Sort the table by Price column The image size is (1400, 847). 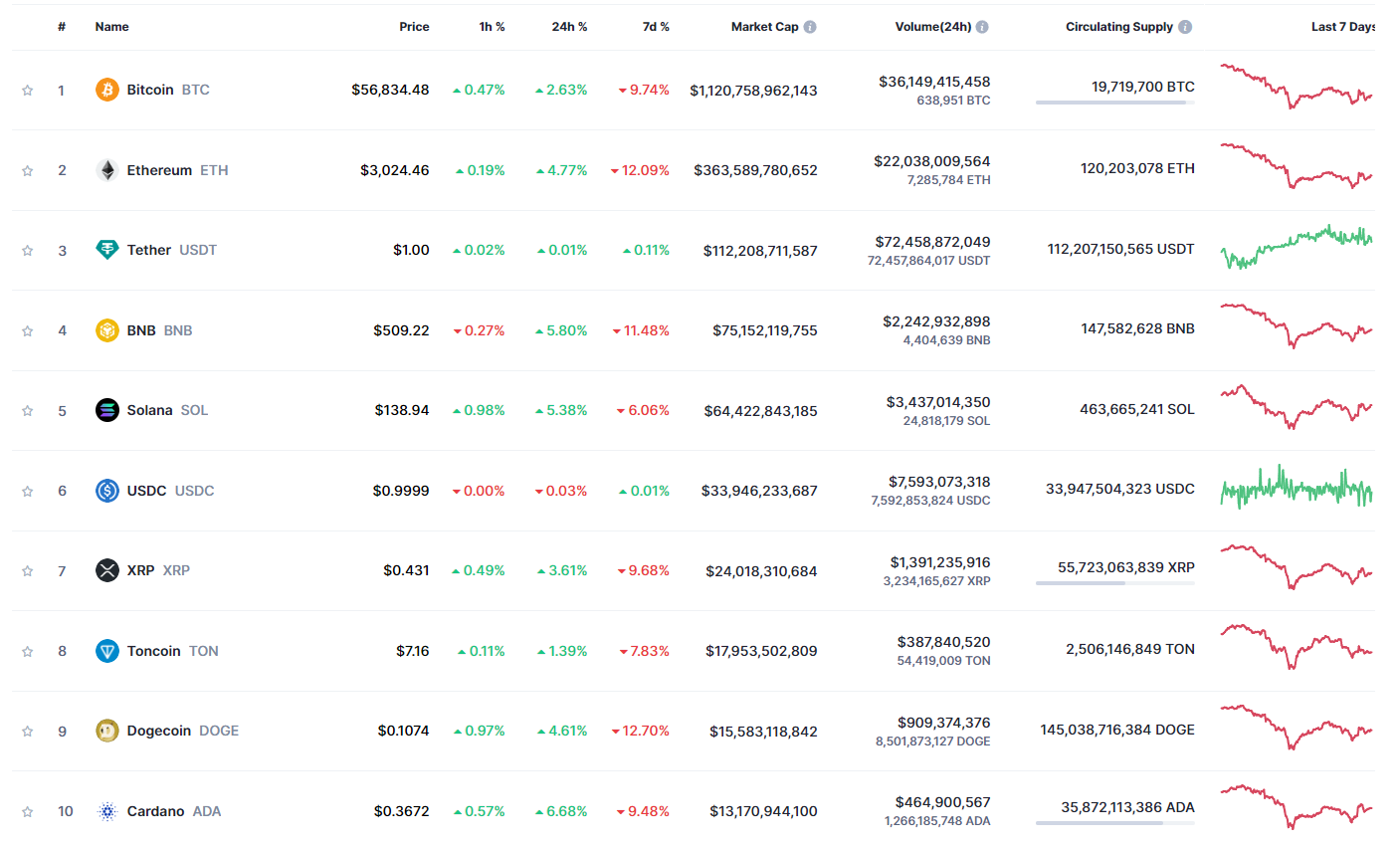(x=414, y=27)
